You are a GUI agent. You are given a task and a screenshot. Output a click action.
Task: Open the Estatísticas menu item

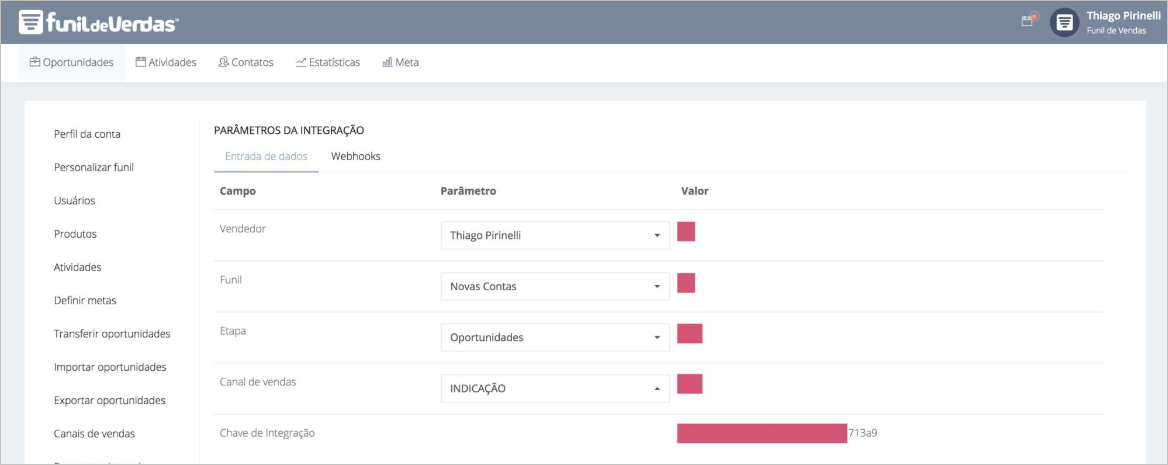328,62
